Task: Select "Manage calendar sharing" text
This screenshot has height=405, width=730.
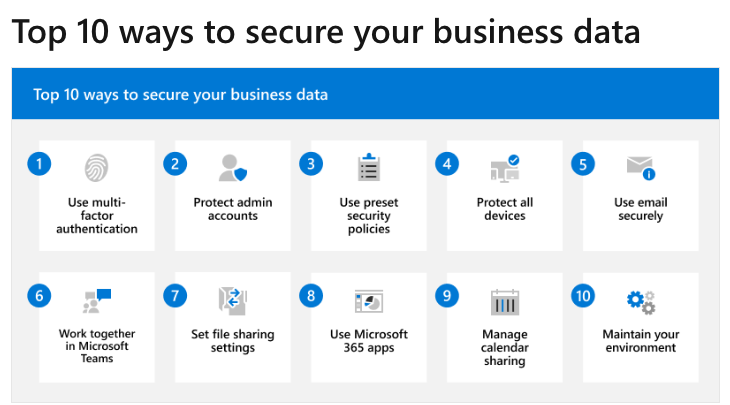Action: tap(505, 347)
